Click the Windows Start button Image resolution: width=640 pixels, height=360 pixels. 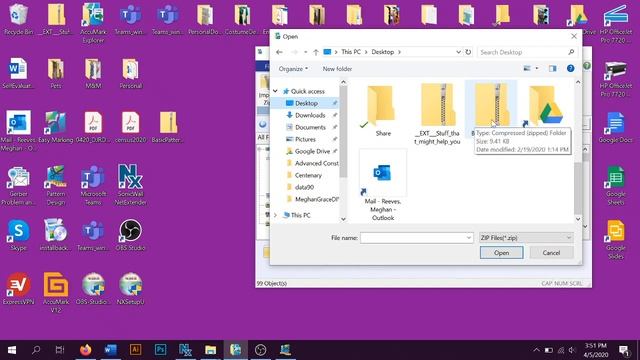[x=12, y=350]
